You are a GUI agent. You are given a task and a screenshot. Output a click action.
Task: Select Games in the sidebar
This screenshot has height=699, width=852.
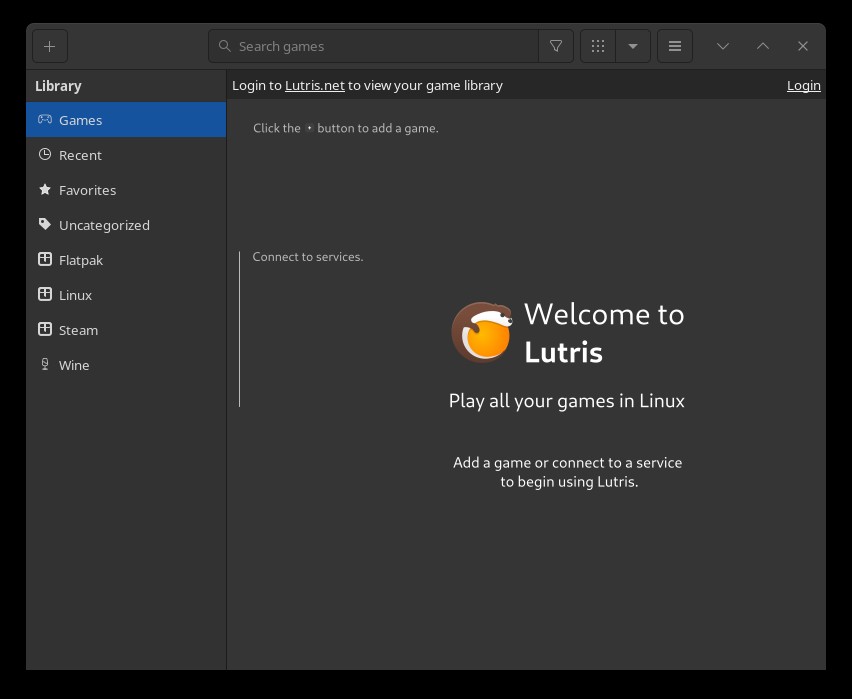[126, 120]
